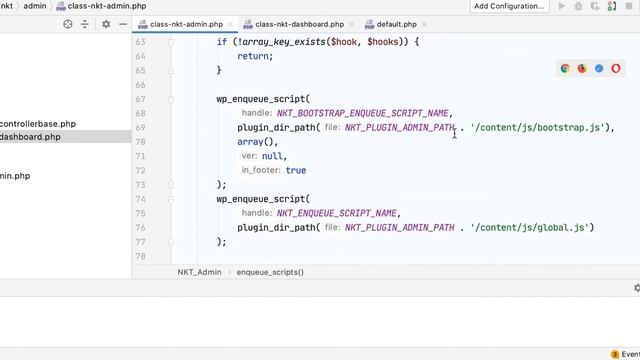Screen dimensions: 640x360
Task: Collapse wp_enqueue_script fold at line 74
Action: pos(171,199)
